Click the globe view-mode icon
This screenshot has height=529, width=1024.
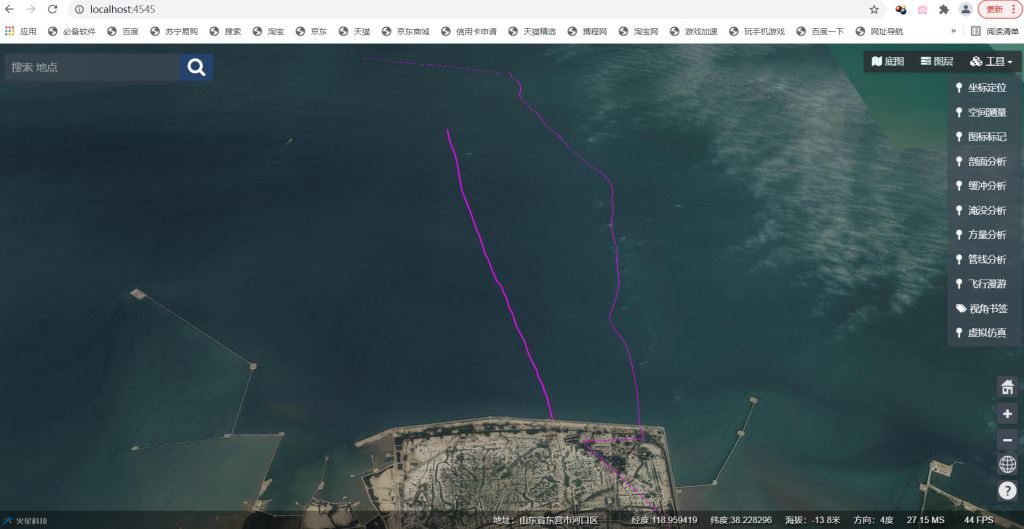[1008, 464]
